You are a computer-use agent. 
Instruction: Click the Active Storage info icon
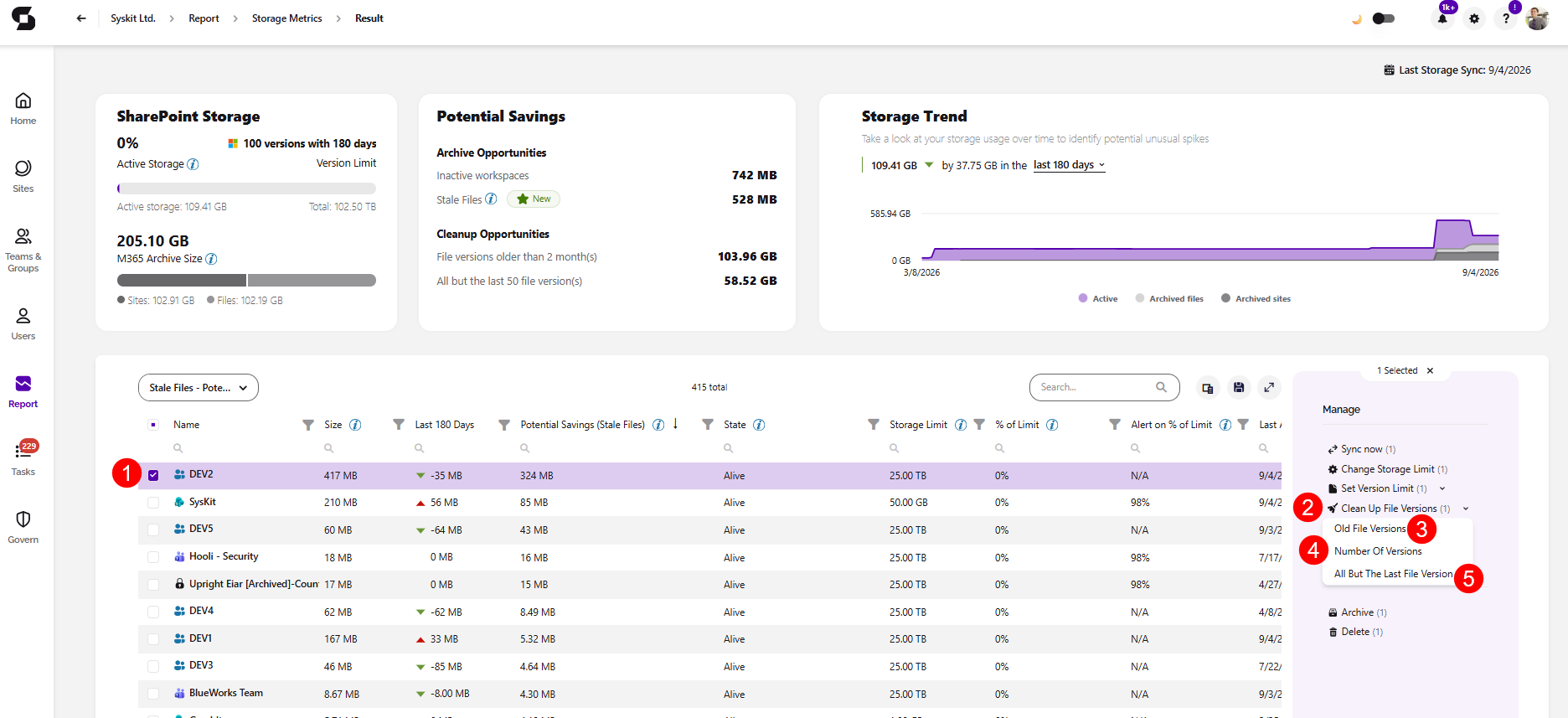193,164
